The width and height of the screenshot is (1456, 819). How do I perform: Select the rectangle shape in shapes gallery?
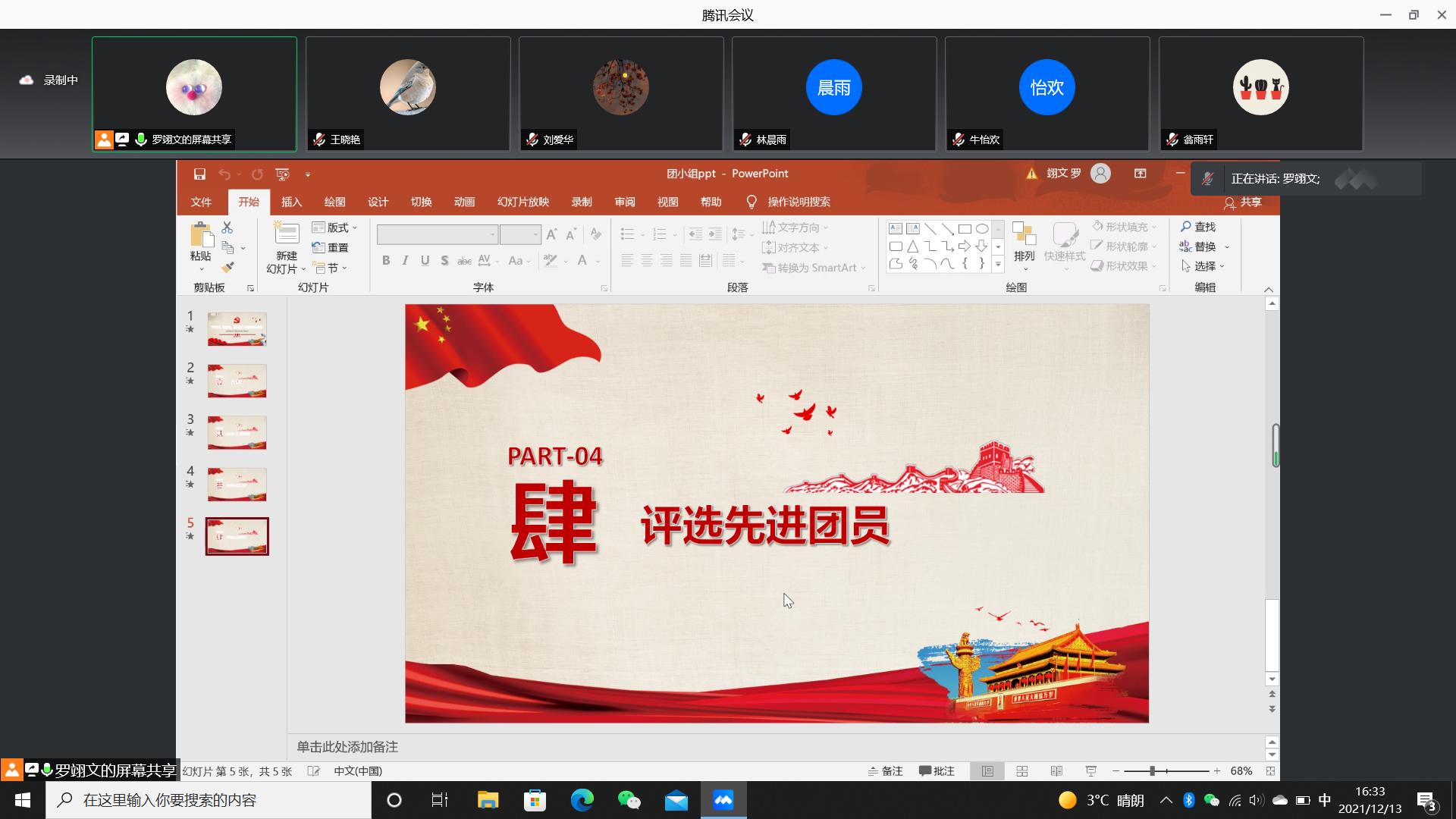pyautogui.click(x=965, y=228)
